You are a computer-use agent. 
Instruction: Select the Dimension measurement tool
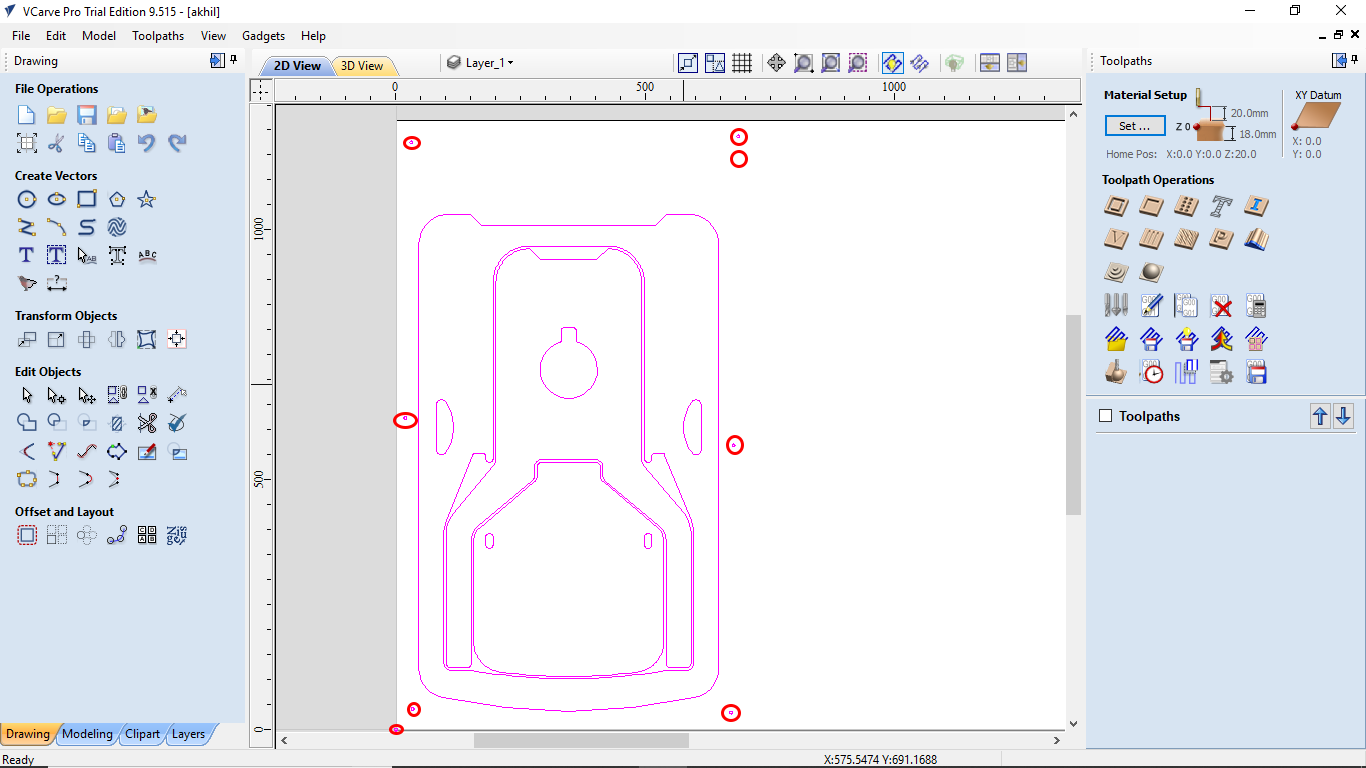[57, 283]
